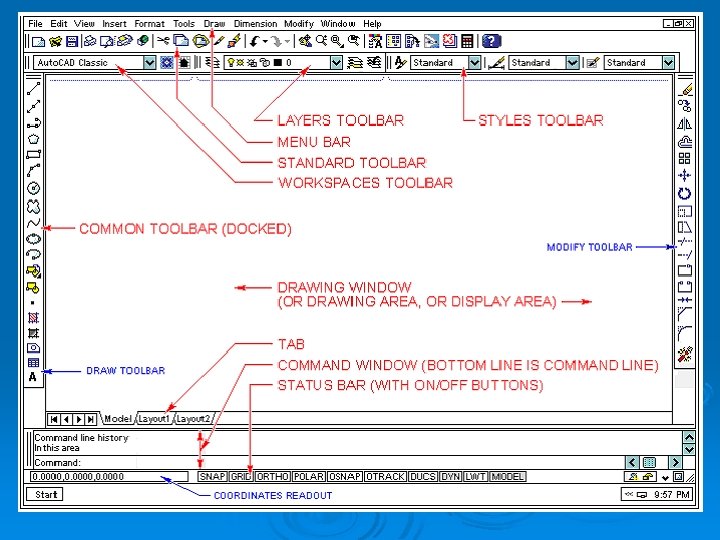Select the Ellipse draw tool

click(x=34, y=239)
